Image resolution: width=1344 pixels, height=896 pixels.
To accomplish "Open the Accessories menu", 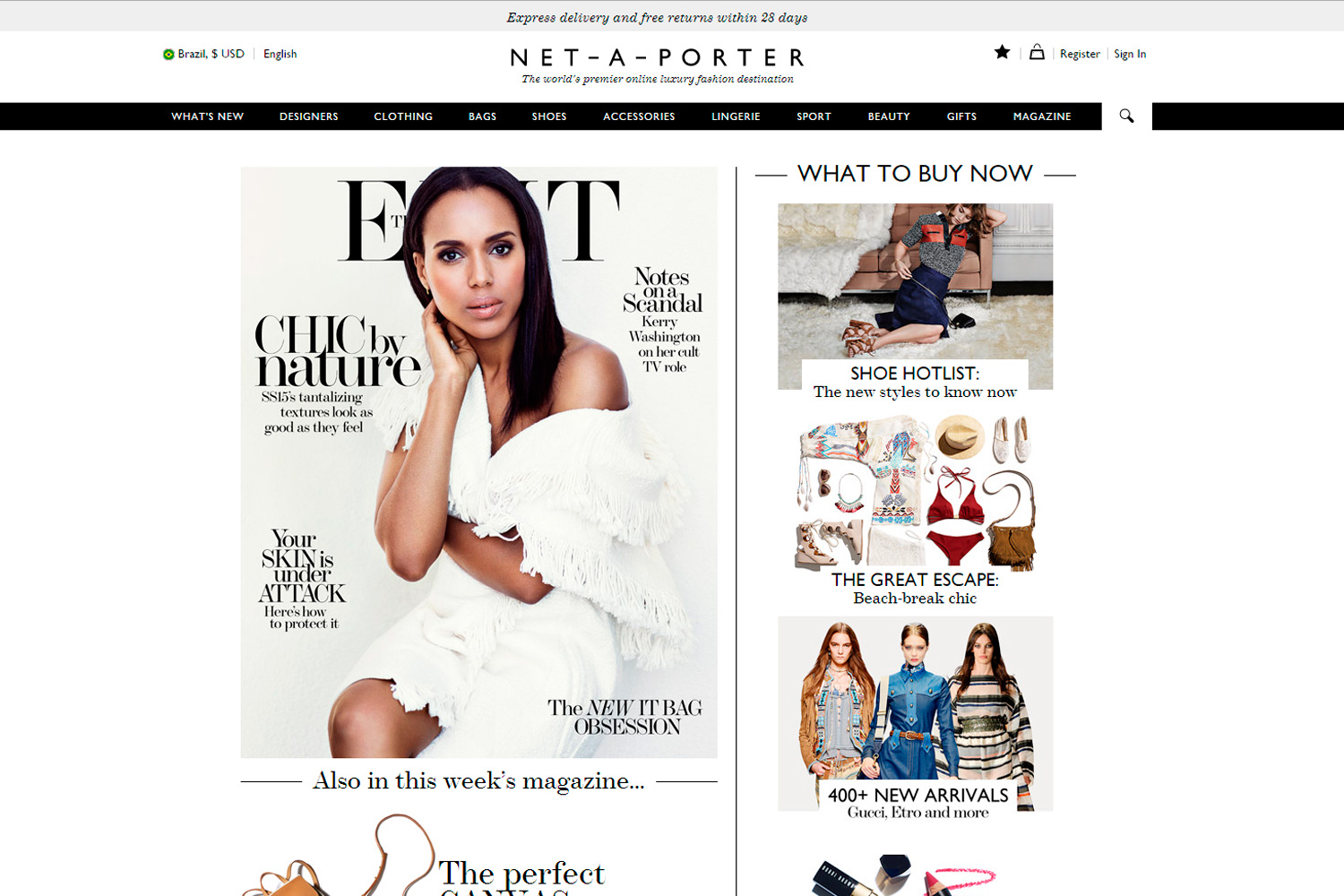I will pos(639,116).
